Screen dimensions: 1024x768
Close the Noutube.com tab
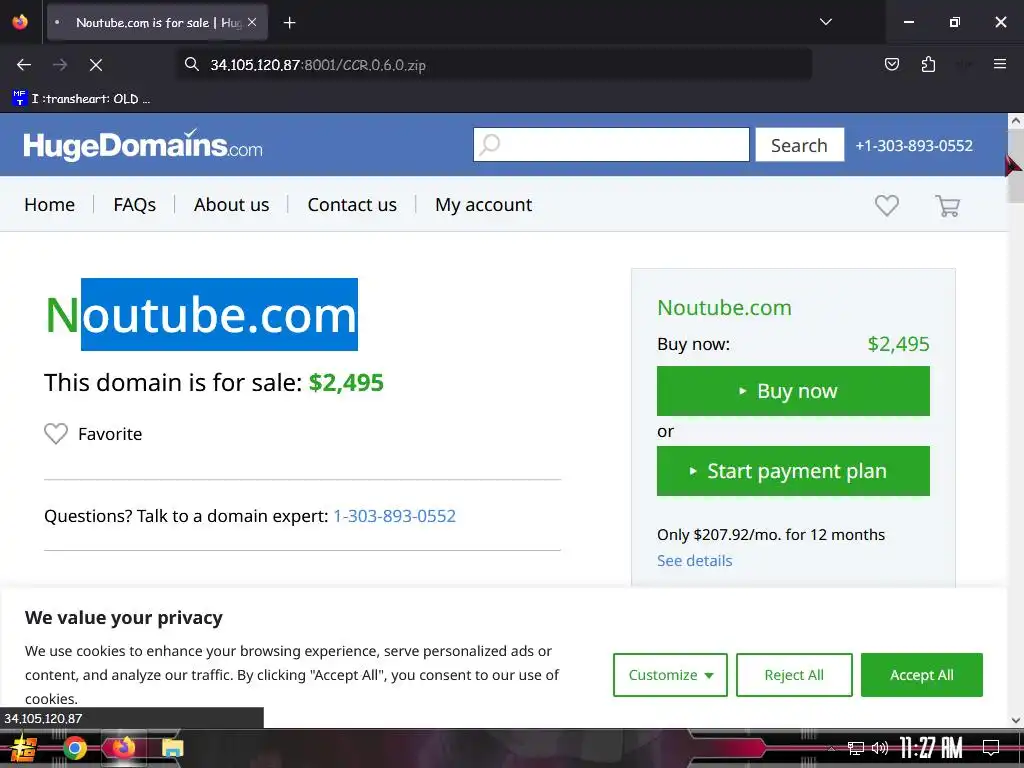[252, 22]
